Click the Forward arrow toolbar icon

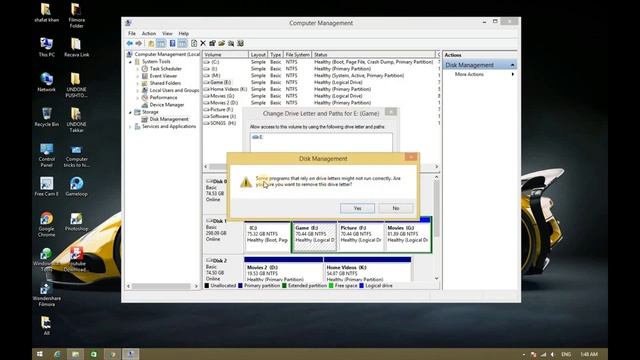[x=139, y=43]
